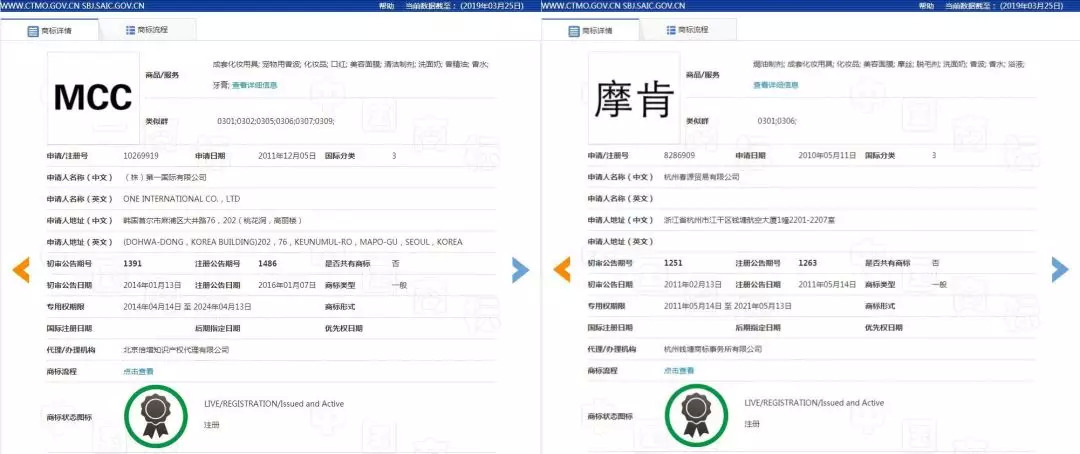
Task: Click 点击查看 flow link on 摩肯 page
Action: point(679,371)
